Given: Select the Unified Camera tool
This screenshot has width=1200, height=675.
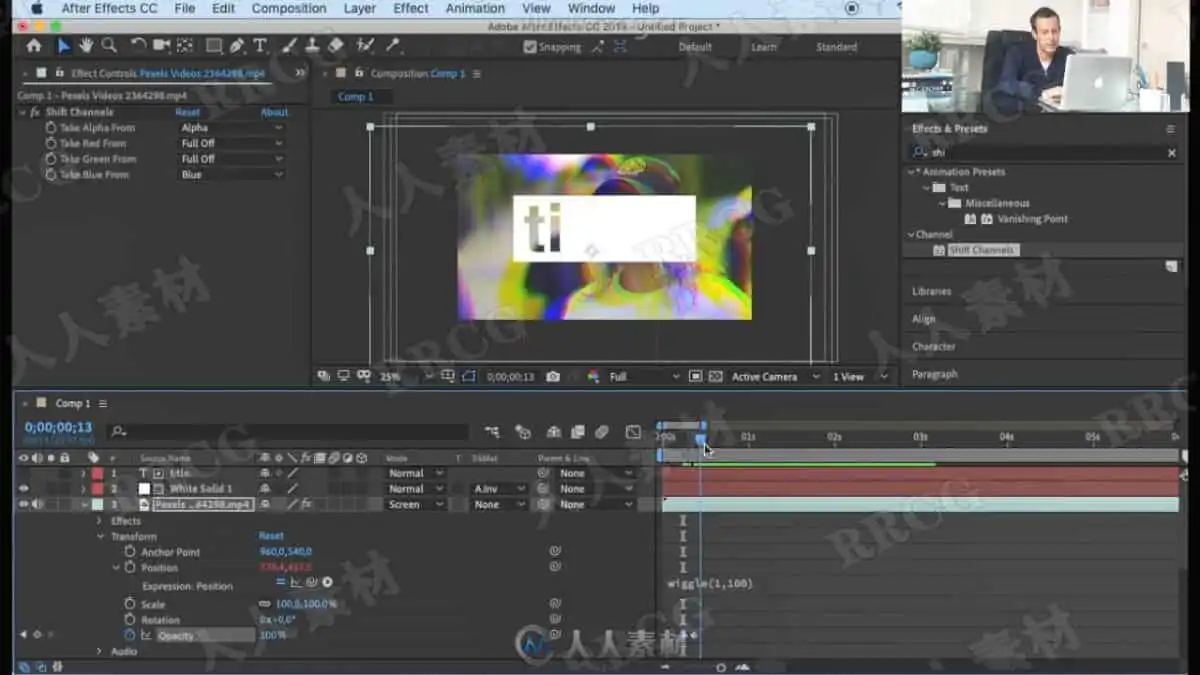Looking at the screenshot, I should point(162,46).
